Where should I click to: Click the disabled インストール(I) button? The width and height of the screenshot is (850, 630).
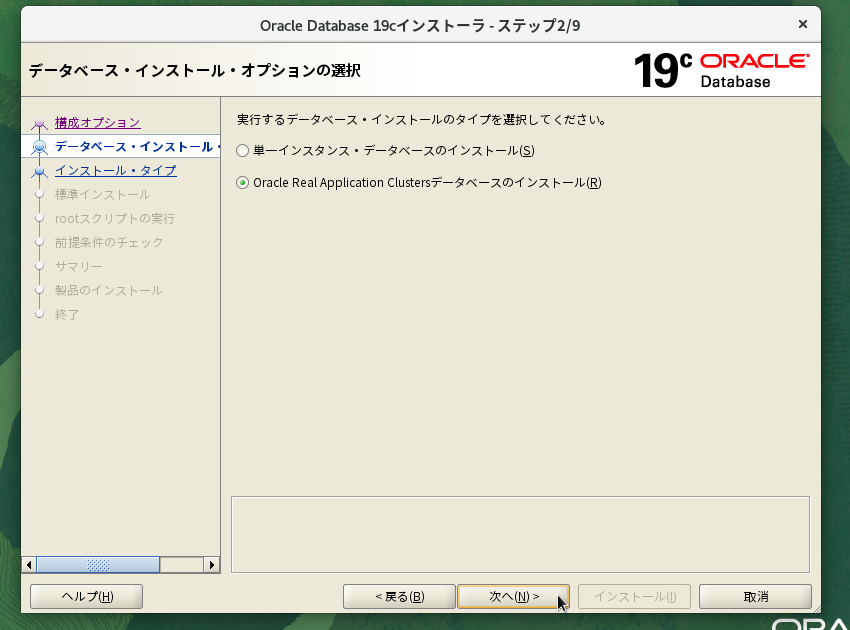[634, 596]
